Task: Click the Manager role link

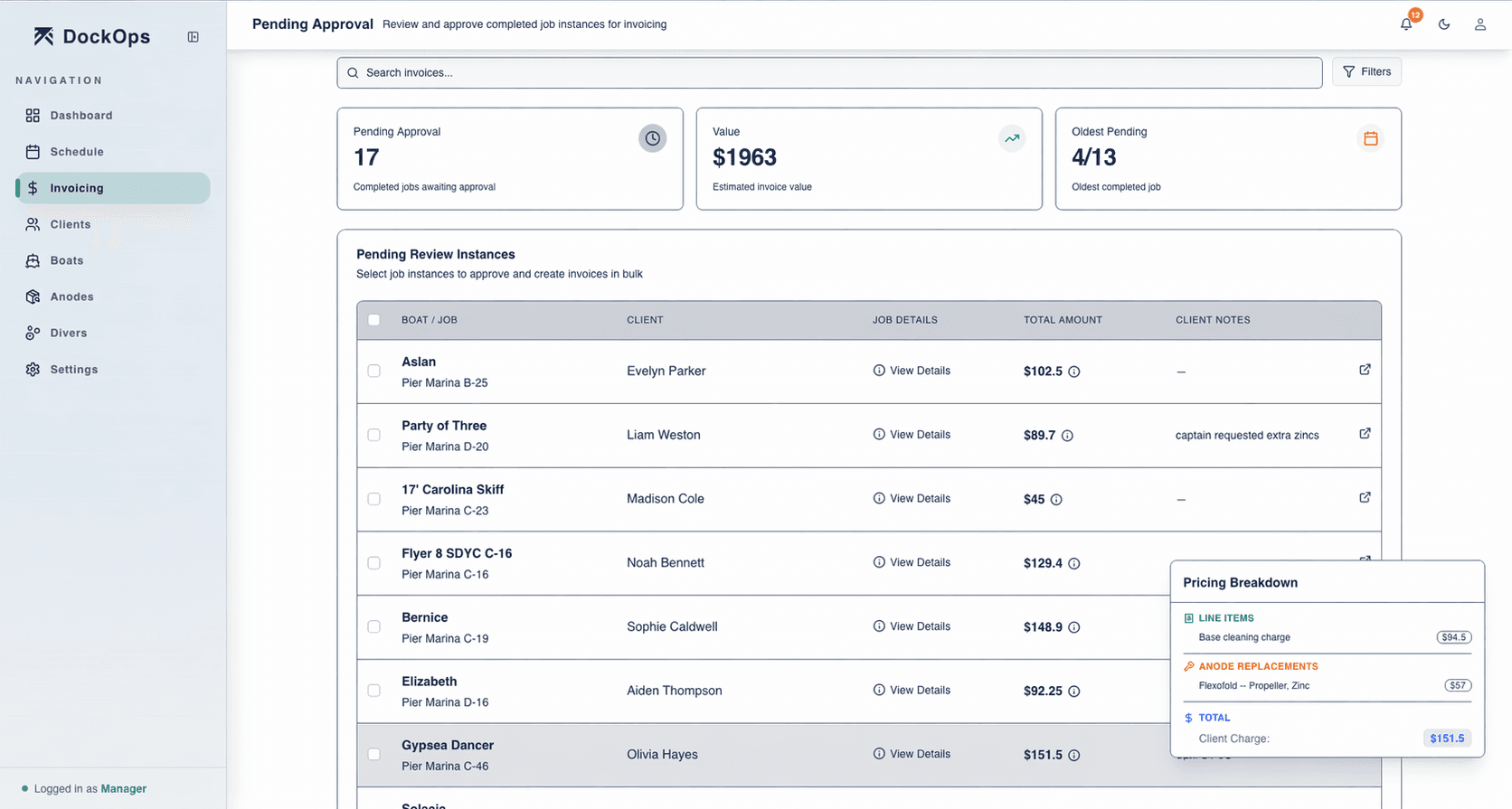Action: point(124,789)
